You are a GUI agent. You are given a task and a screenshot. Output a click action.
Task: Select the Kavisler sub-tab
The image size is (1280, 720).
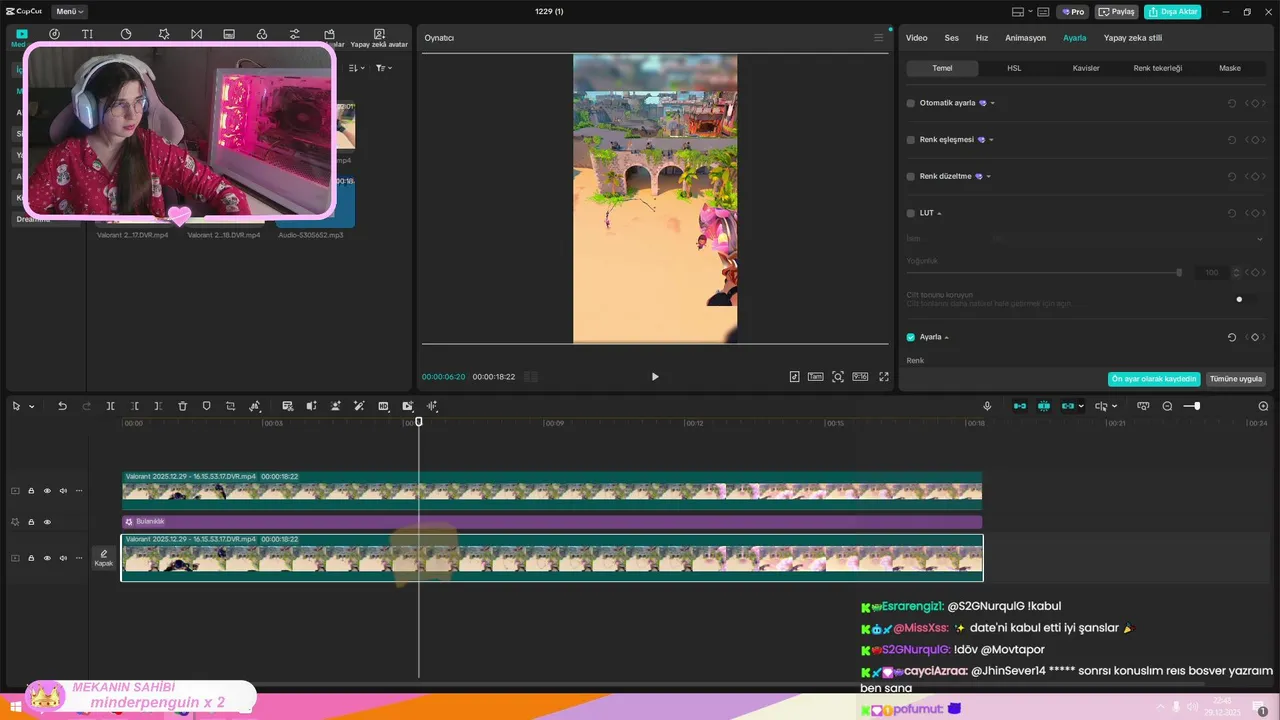tap(1086, 68)
